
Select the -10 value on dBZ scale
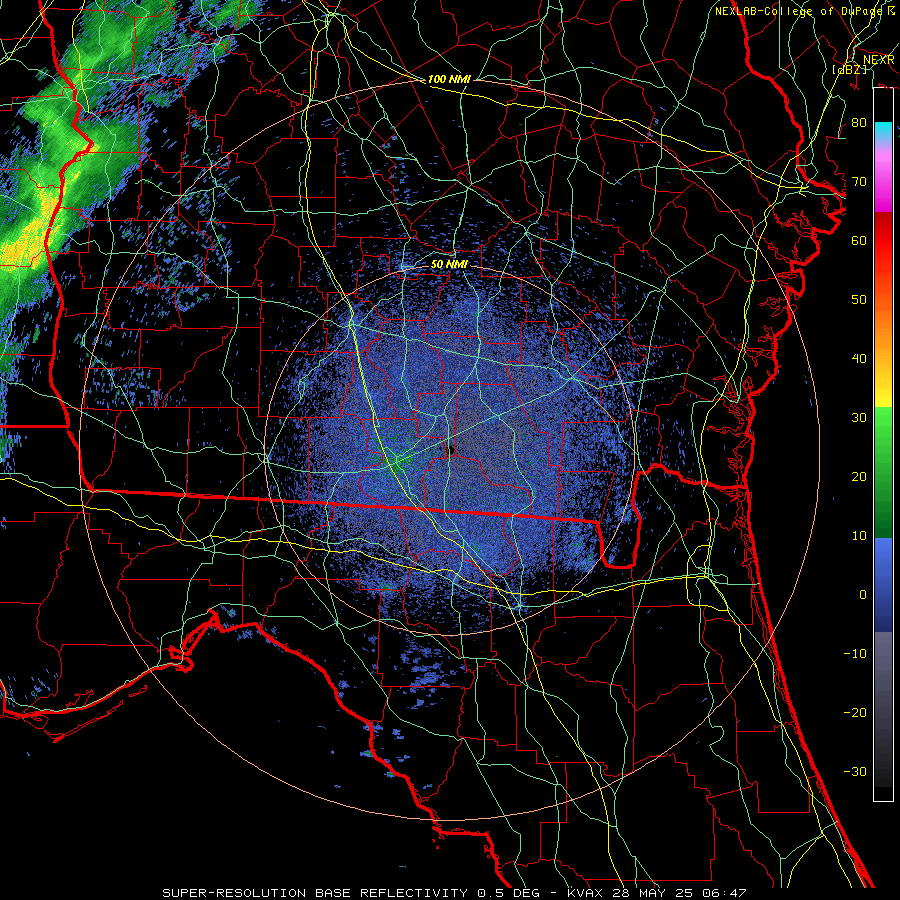(x=855, y=654)
